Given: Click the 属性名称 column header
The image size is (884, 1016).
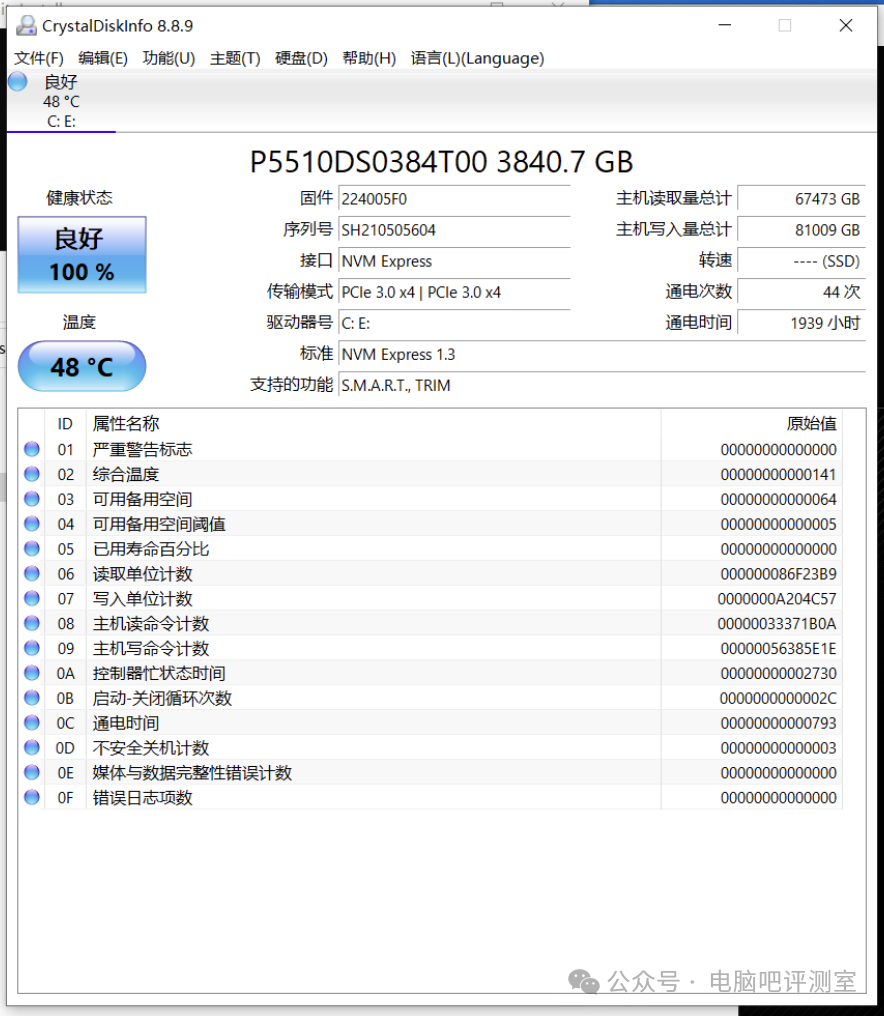Looking at the screenshot, I should [373, 424].
